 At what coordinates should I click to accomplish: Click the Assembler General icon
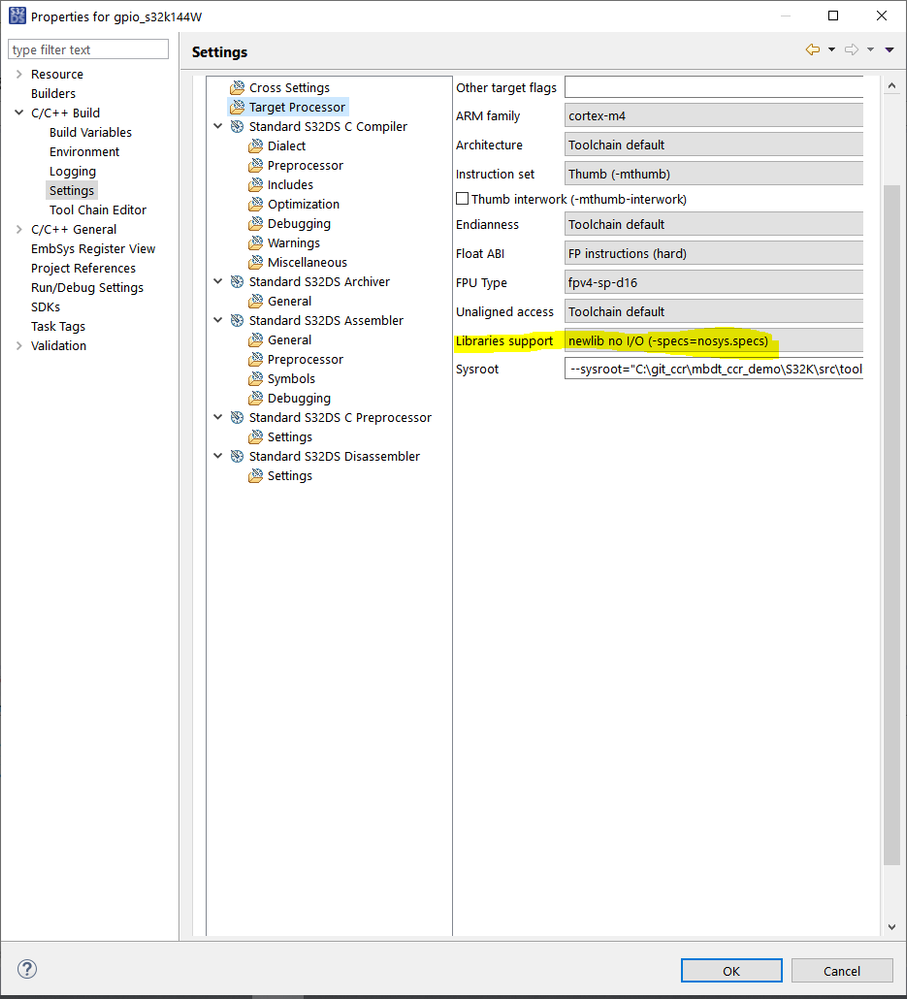pyautogui.click(x=255, y=340)
